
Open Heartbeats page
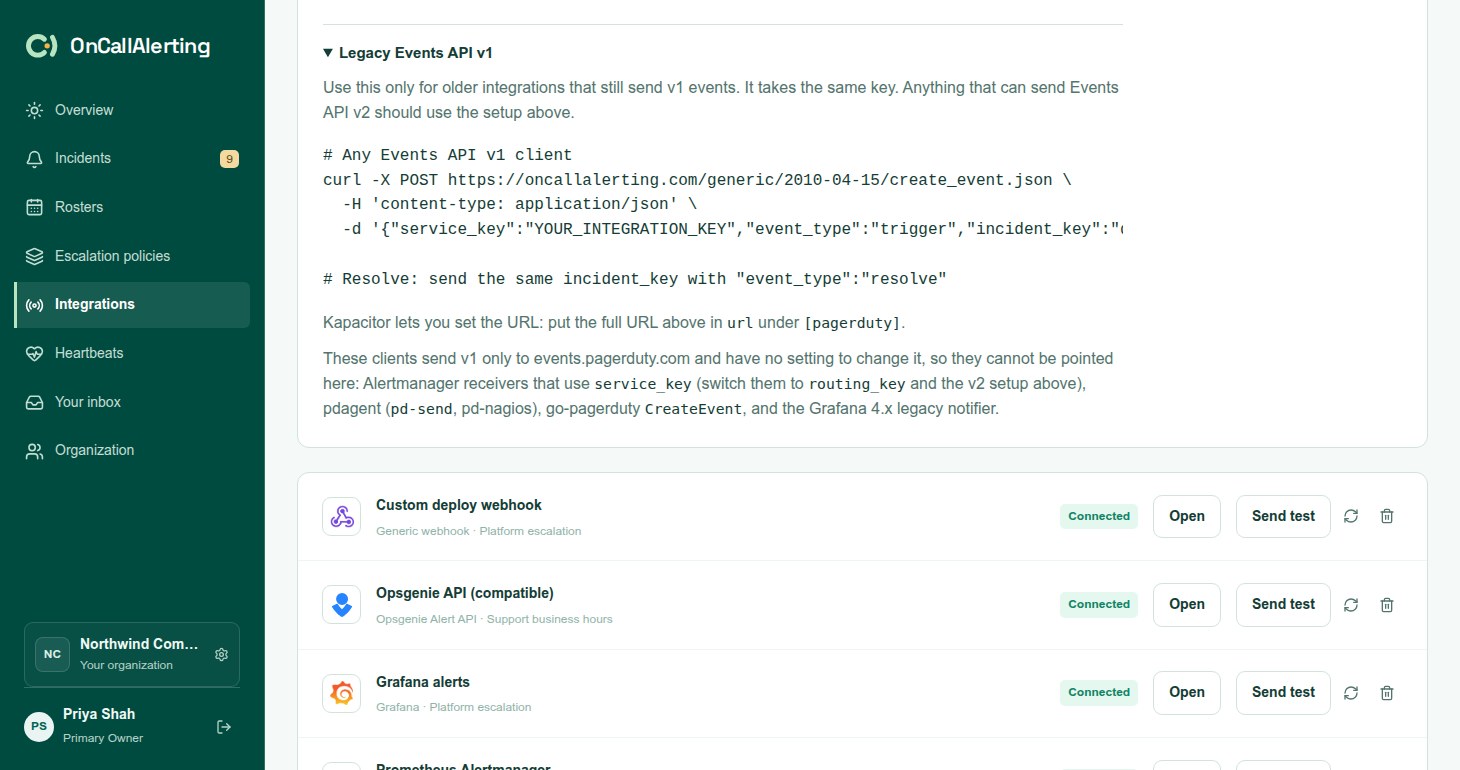click(132, 353)
